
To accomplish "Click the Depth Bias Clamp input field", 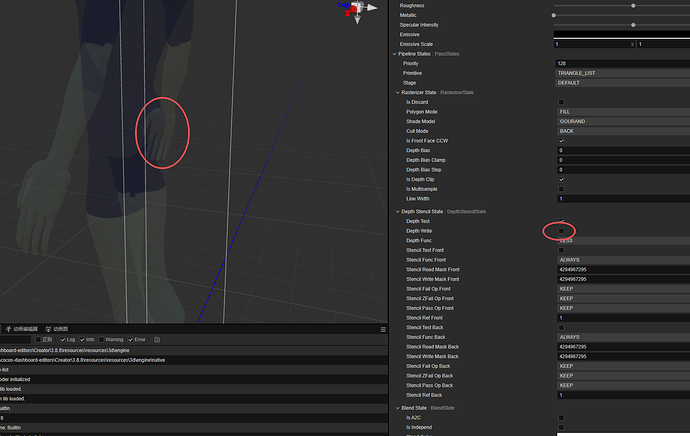I will [x=624, y=160].
